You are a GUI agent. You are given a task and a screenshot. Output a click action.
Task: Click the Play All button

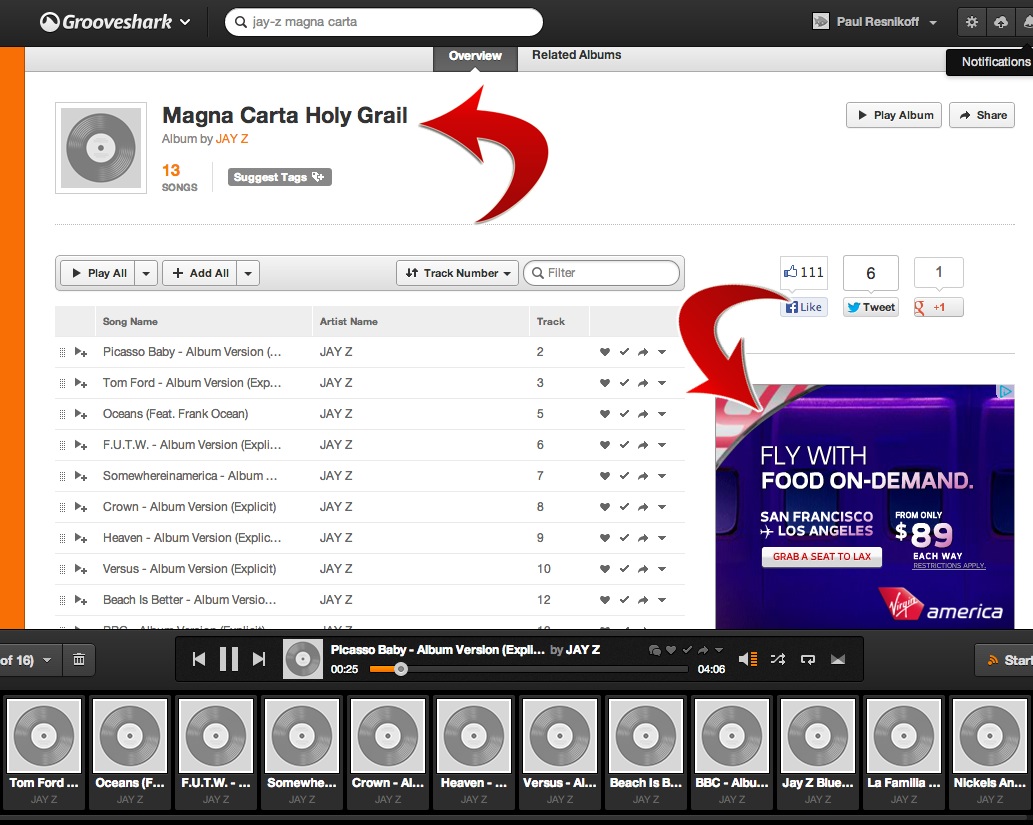pyautogui.click(x=98, y=273)
